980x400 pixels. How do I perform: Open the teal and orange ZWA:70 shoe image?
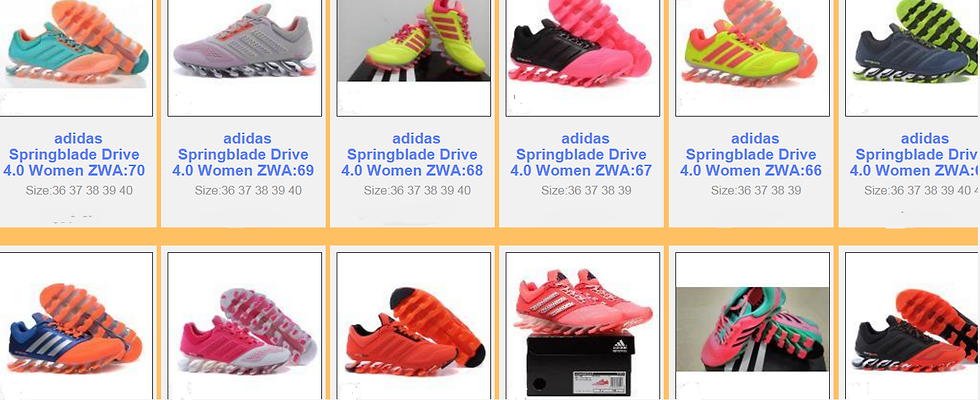[x=76, y=58]
